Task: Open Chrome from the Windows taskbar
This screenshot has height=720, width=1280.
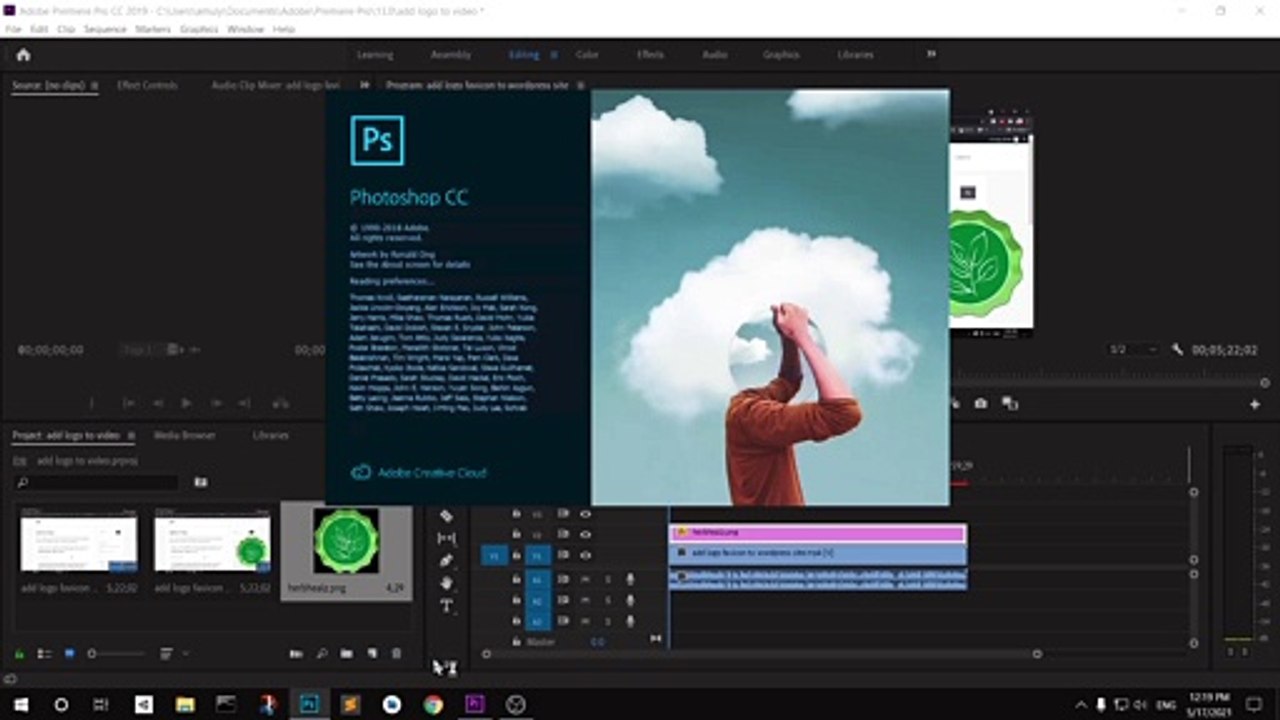Action: 433,704
